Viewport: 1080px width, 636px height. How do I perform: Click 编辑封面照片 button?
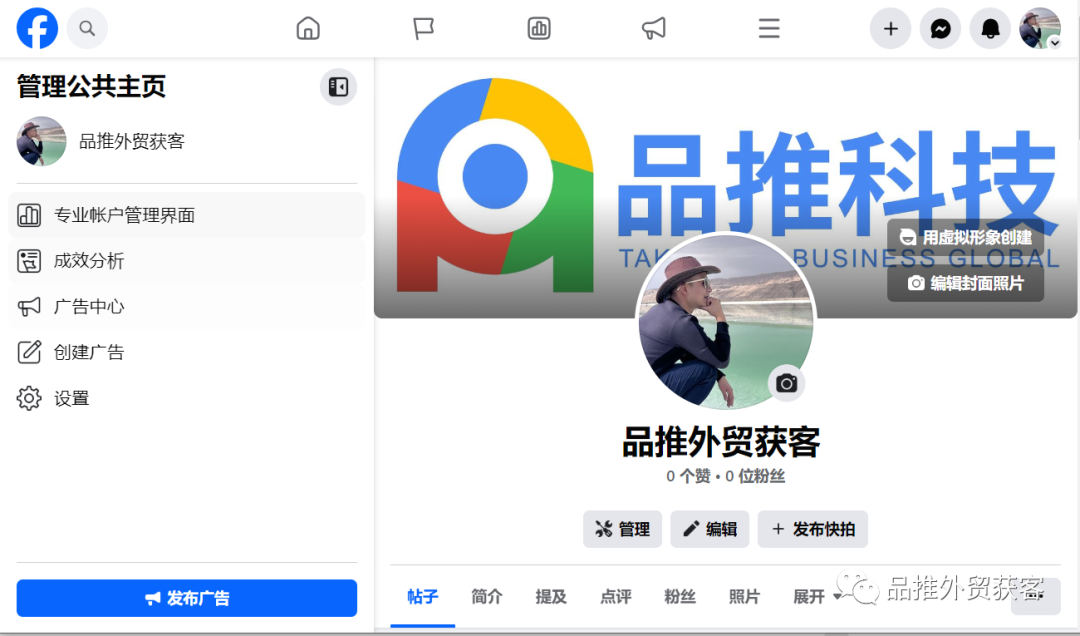pos(966,283)
